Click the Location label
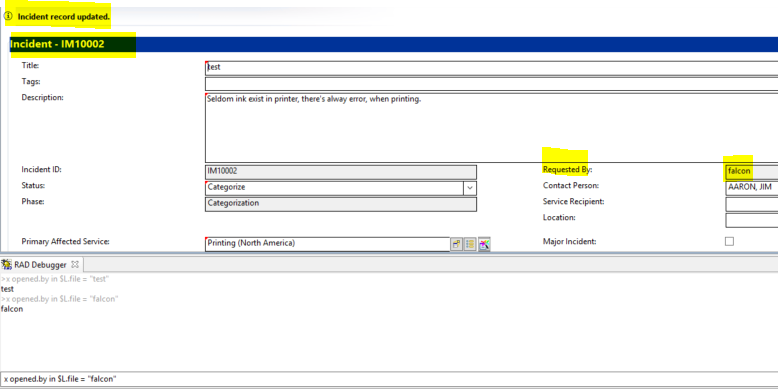778x389 pixels. click(559, 217)
